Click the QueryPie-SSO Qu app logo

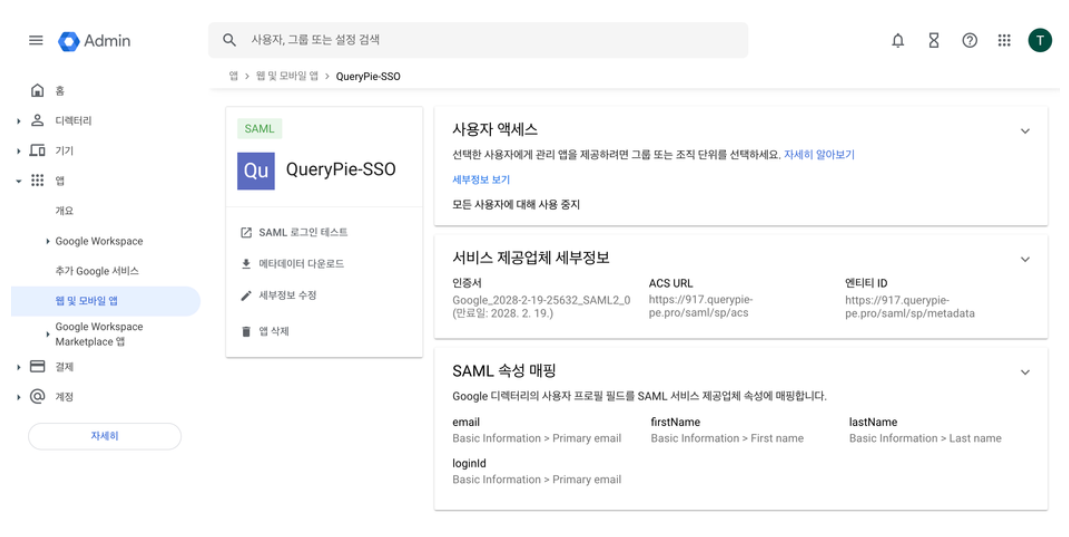[x=256, y=170]
